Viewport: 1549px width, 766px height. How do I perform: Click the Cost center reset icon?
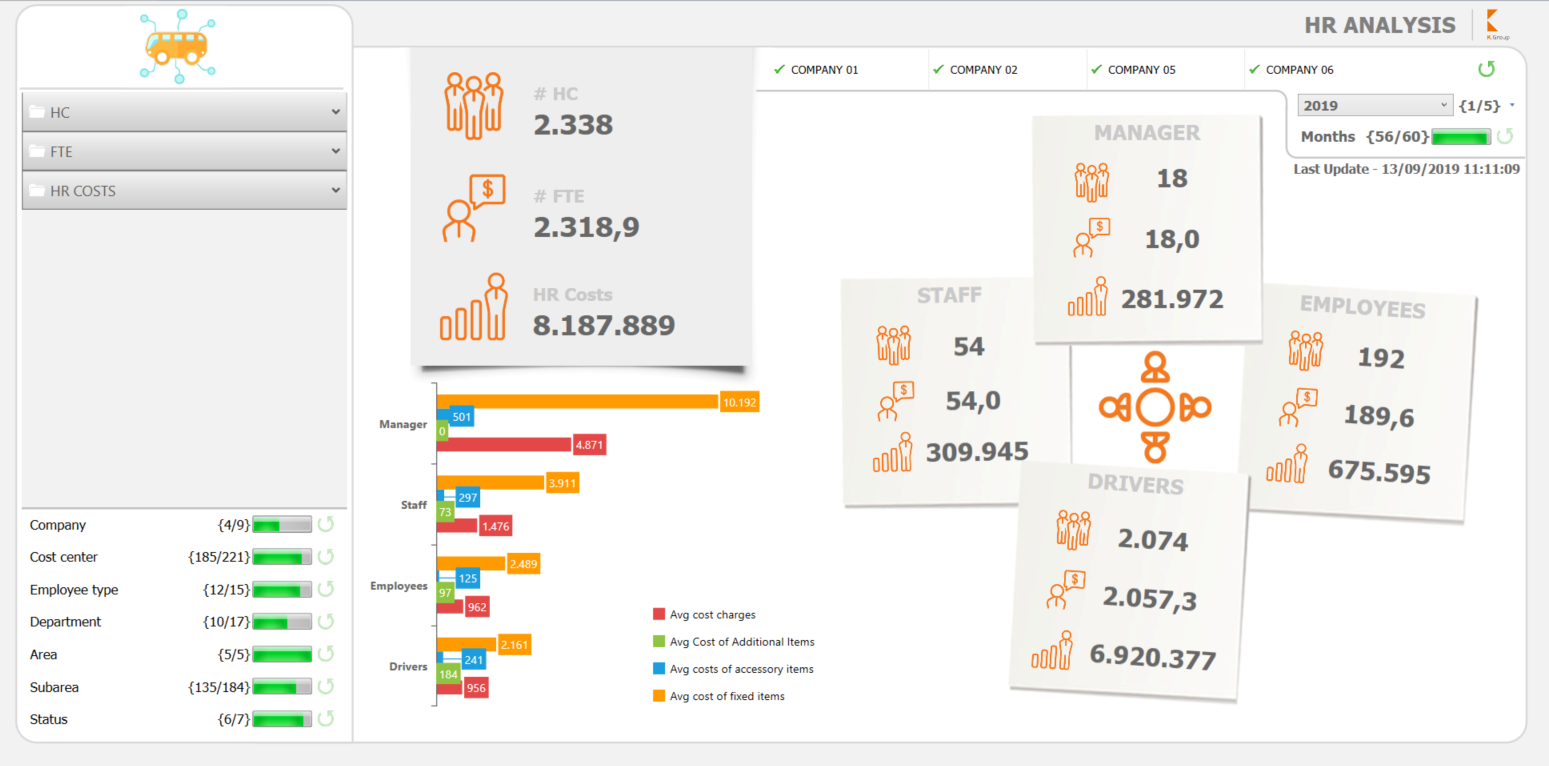coord(325,557)
